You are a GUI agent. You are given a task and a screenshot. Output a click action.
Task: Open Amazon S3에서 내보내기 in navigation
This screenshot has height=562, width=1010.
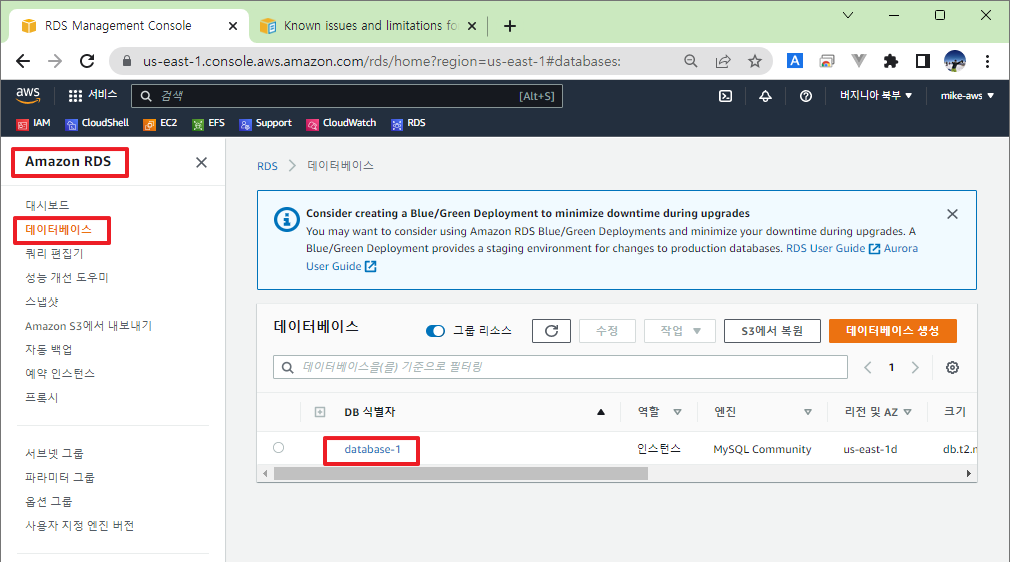coord(88,325)
